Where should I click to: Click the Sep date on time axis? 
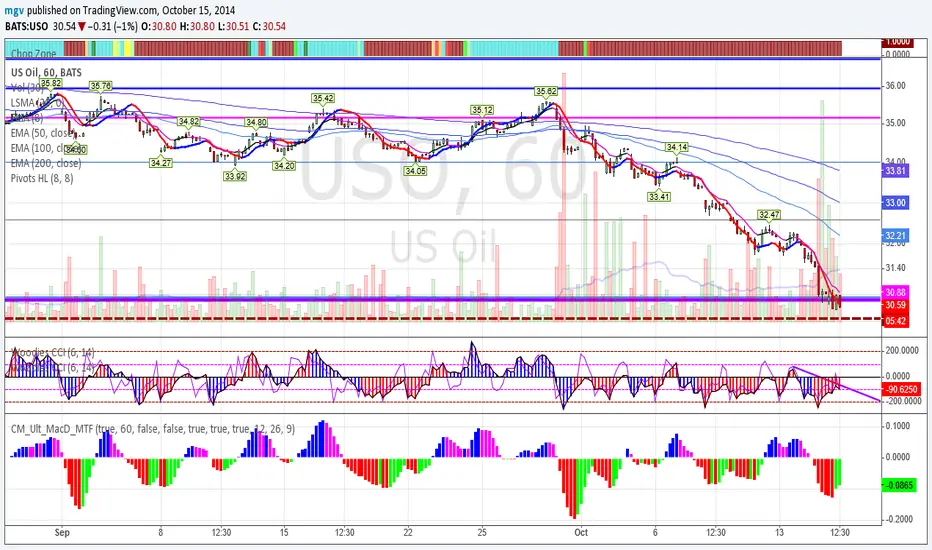62,533
